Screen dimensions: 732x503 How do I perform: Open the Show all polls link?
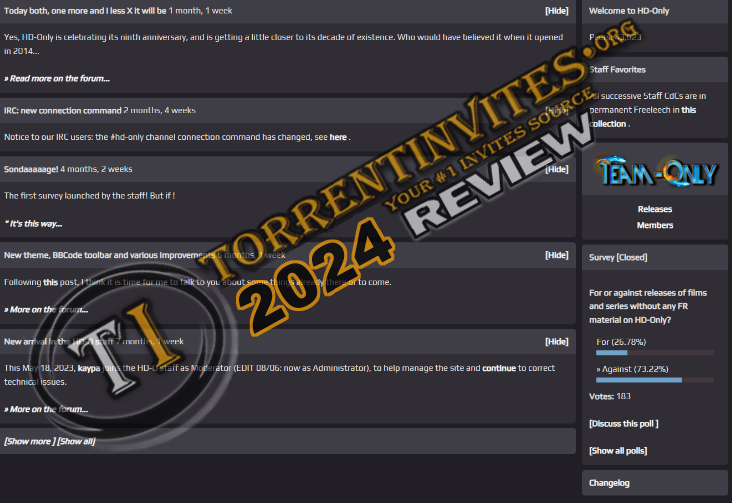[x=618, y=451]
